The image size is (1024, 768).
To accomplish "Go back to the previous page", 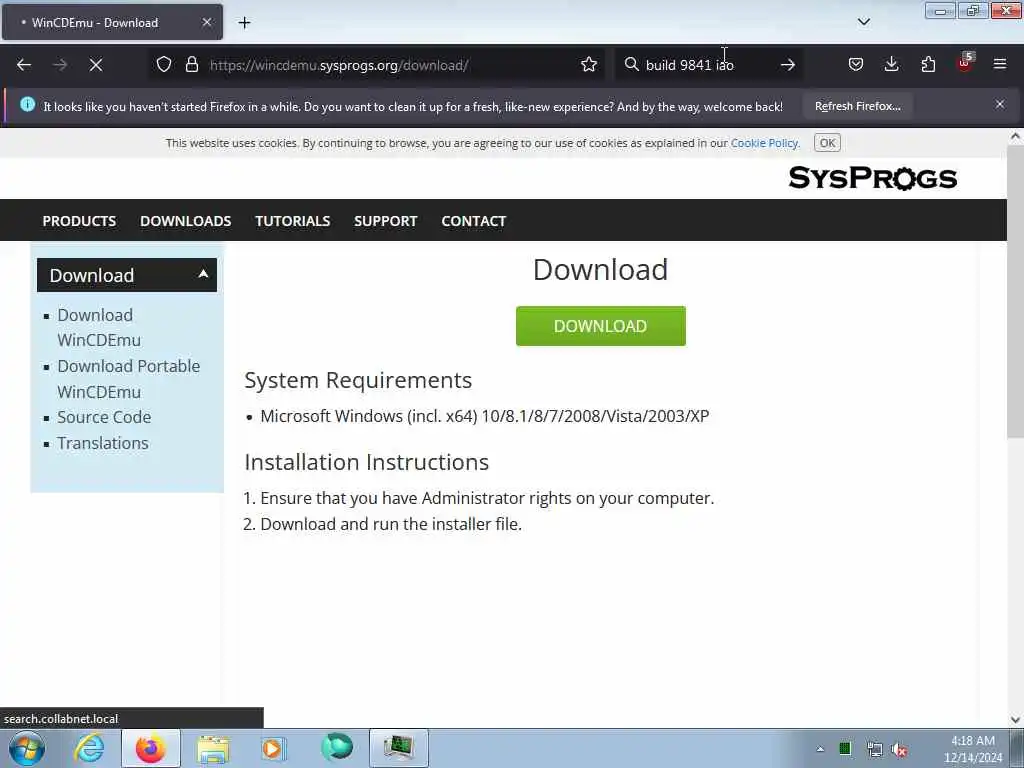I will (24, 65).
